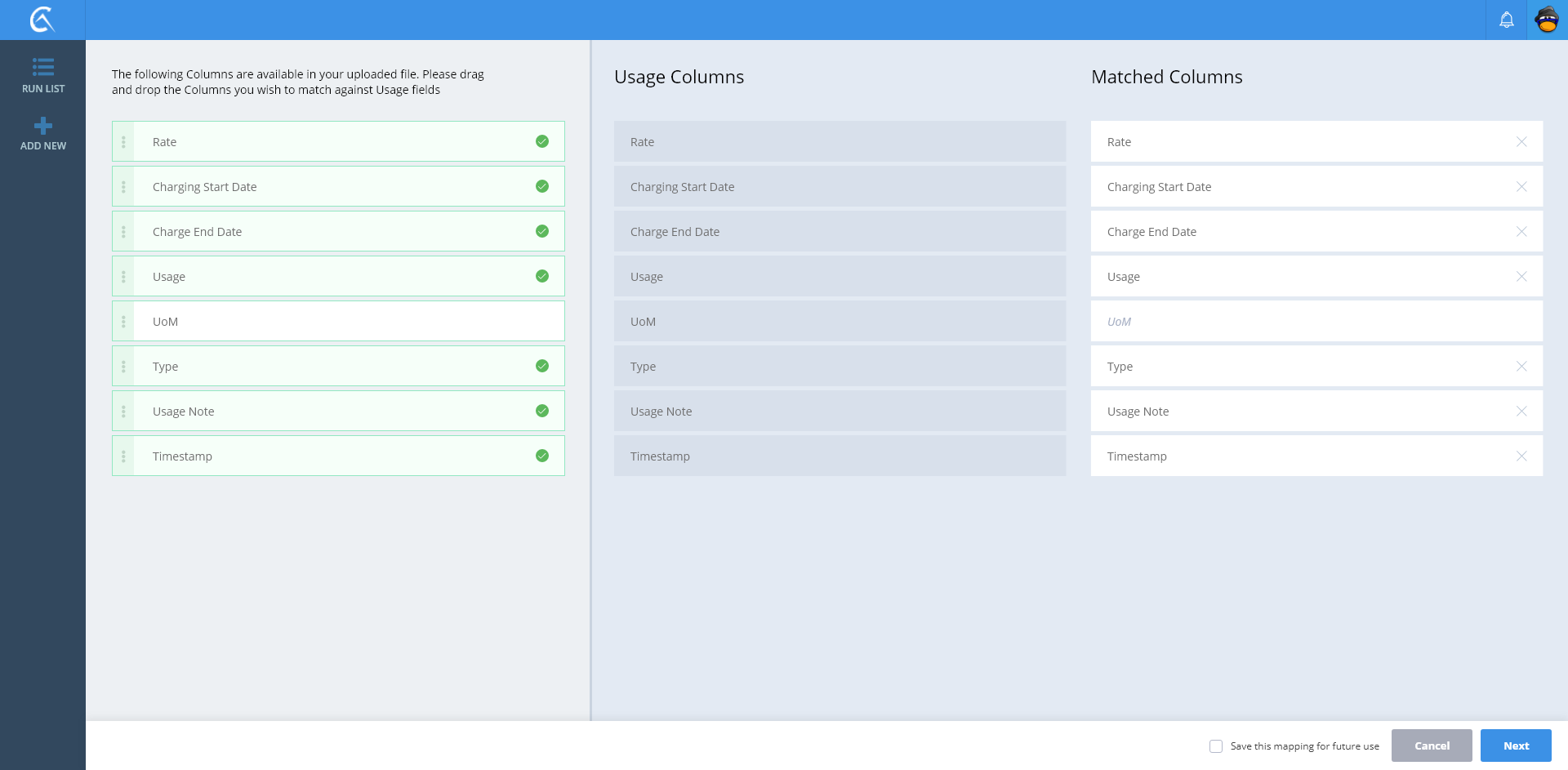Click the Next button

tap(1515, 746)
